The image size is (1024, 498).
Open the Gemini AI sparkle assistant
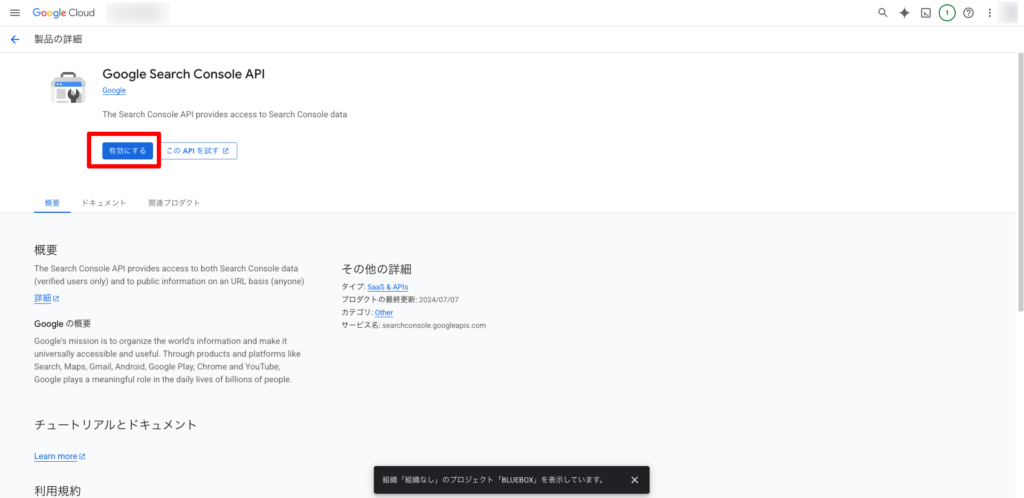904,13
